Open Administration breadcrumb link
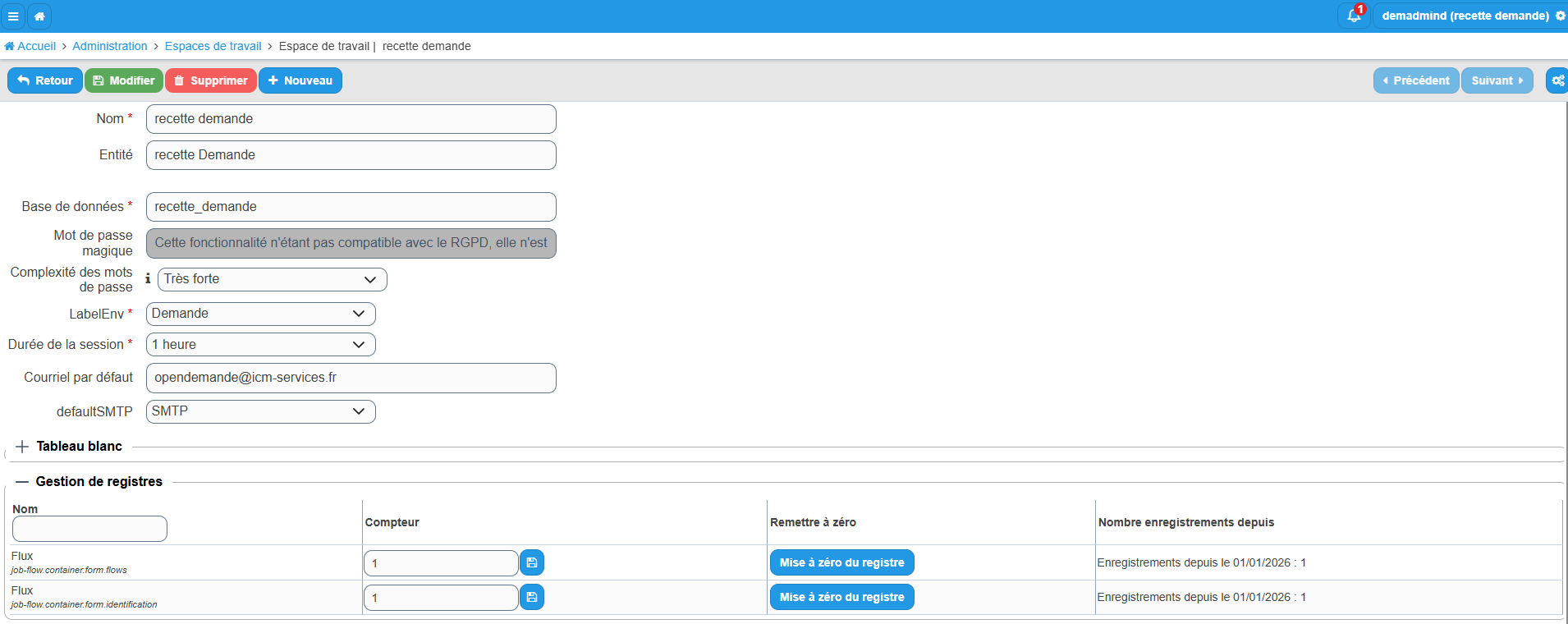Image resolution: width=1568 pixels, height=624 pixels. pyautogui.click(x=110, y=46)
